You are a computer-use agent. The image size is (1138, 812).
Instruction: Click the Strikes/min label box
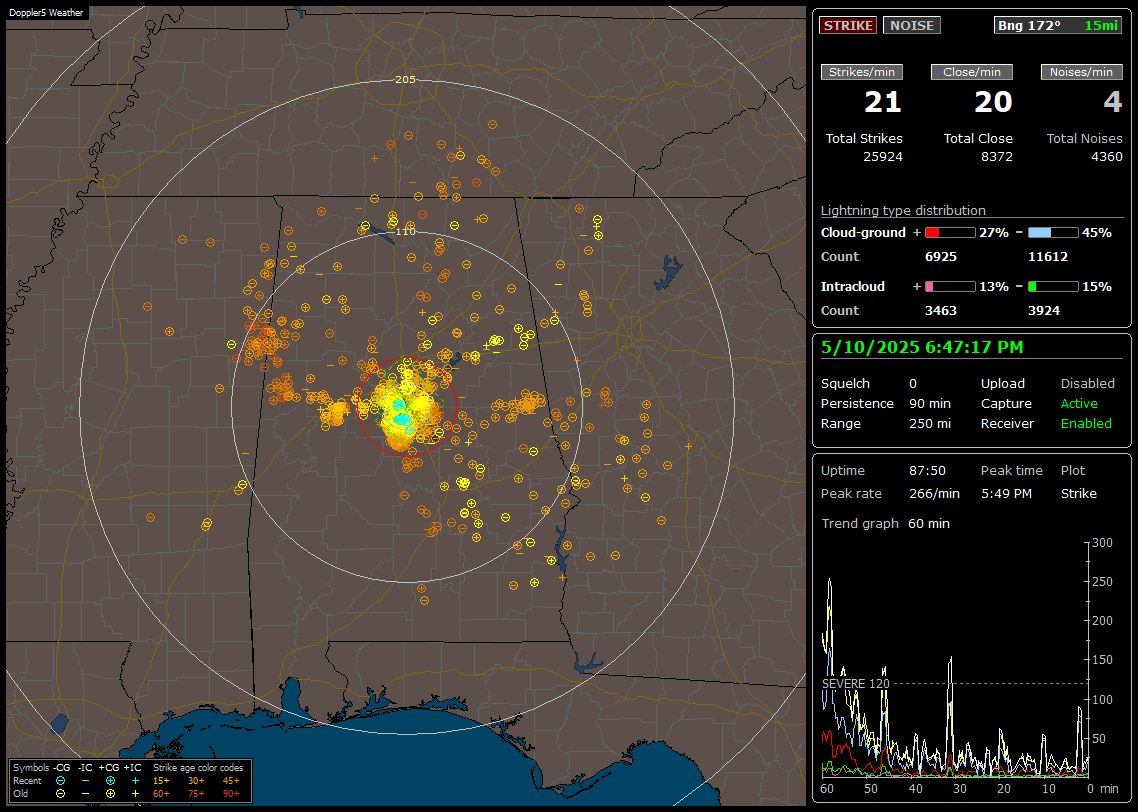(x=862, y=72)
